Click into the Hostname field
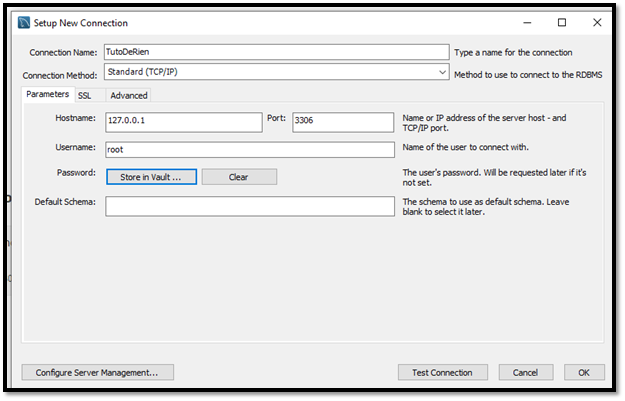Screen dimensions: 625x401 (184, 122)
